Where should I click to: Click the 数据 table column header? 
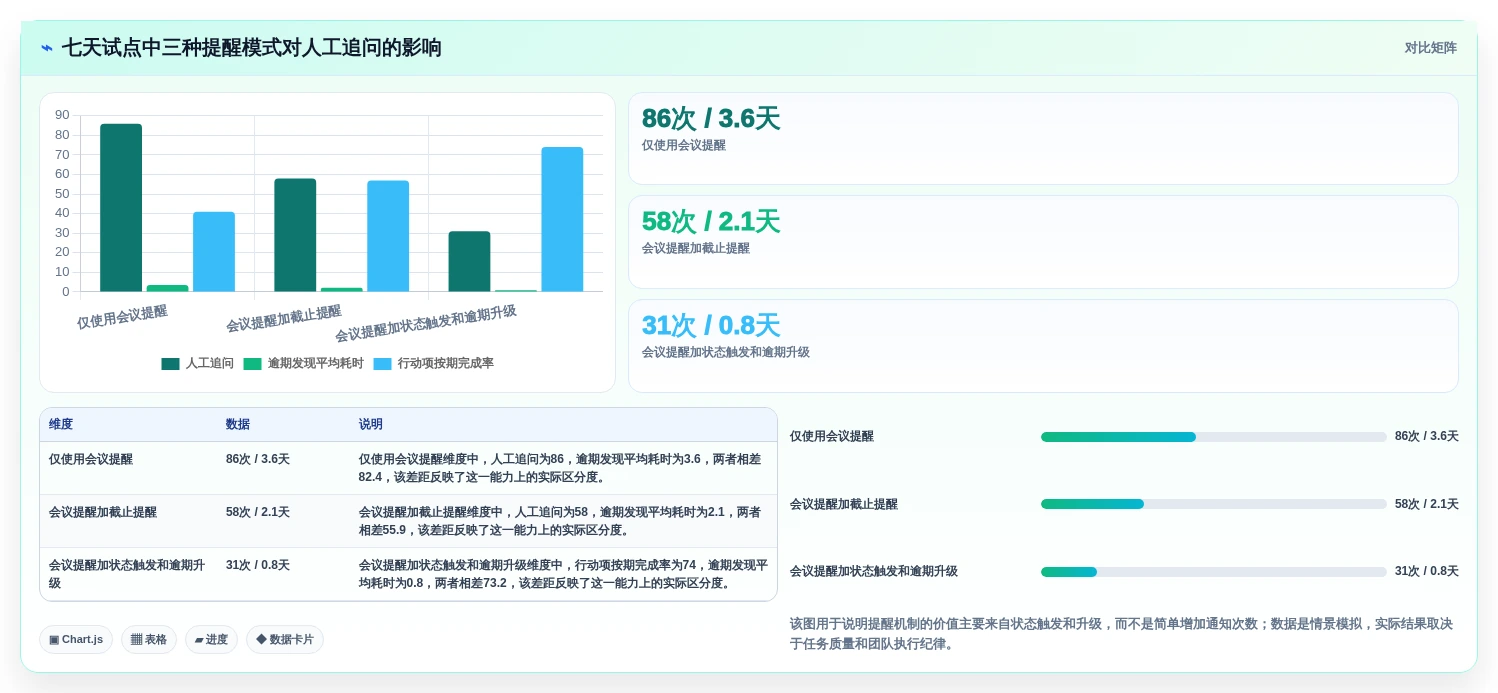point(238,425)
